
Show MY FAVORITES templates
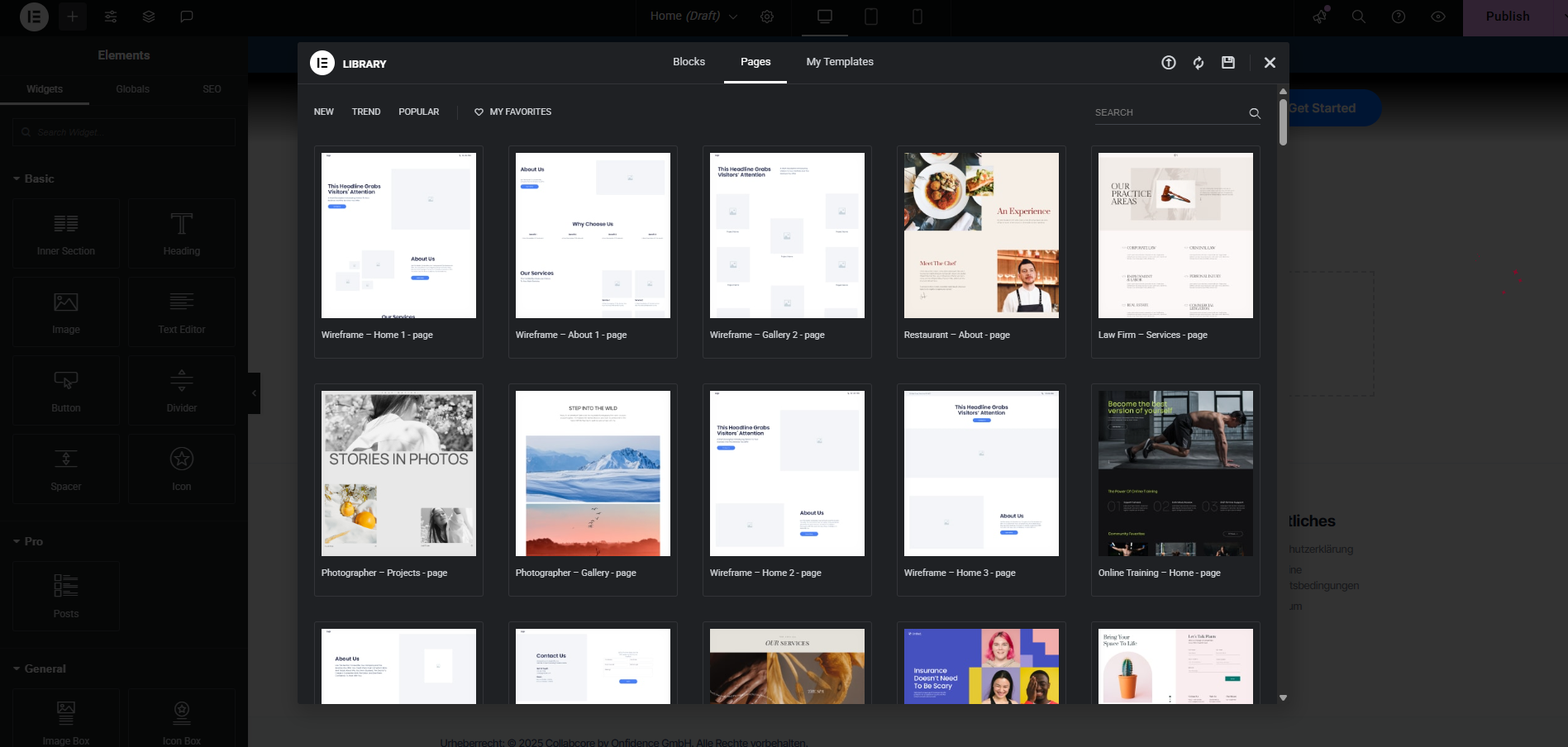[x=512, y=112]
